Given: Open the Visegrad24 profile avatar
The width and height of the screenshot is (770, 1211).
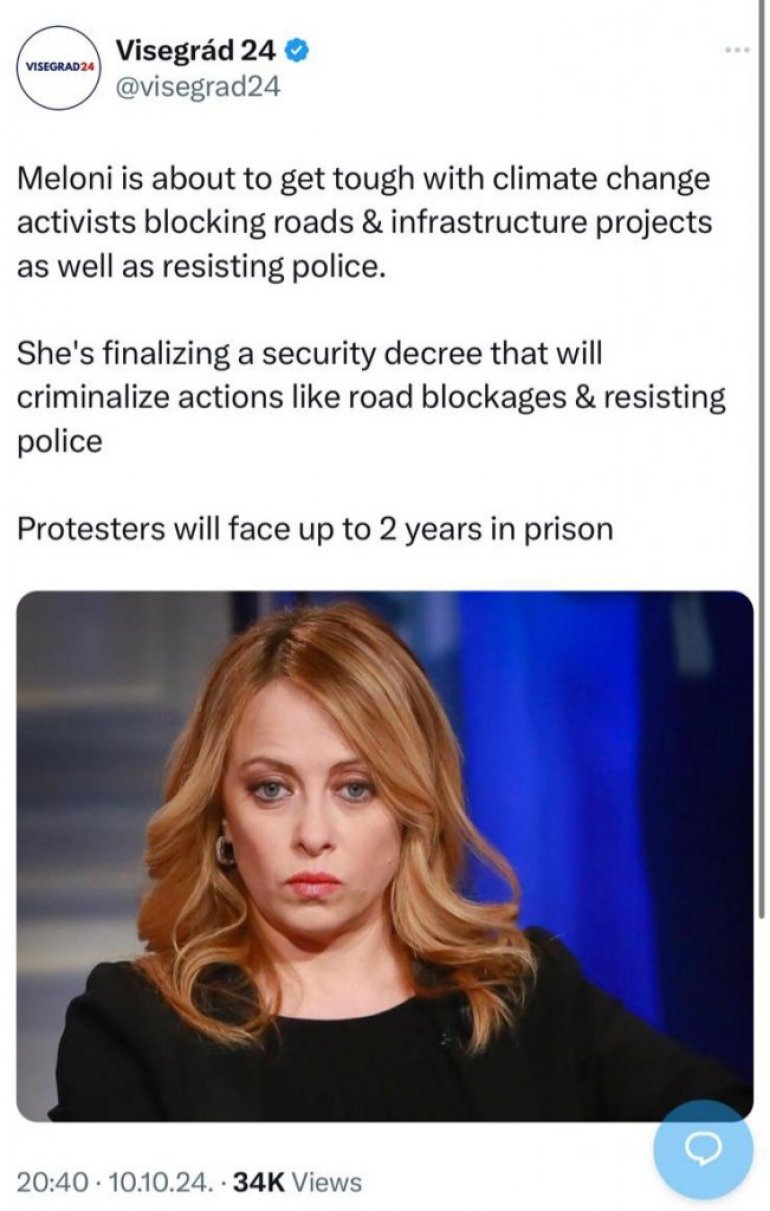Looking at the screenshot, I should (x=59, y=67).
